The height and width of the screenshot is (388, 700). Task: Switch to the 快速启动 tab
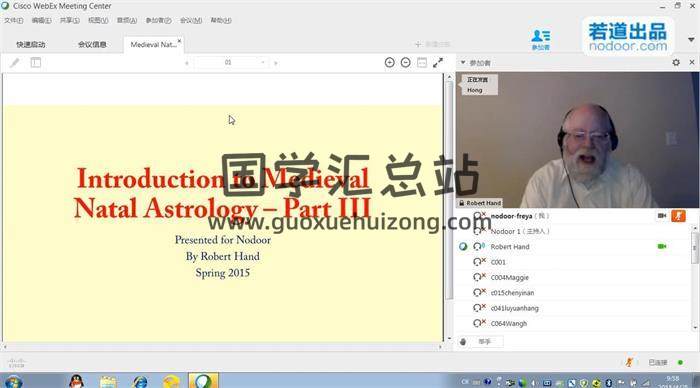pyautogui.click(x=30, y=44)
